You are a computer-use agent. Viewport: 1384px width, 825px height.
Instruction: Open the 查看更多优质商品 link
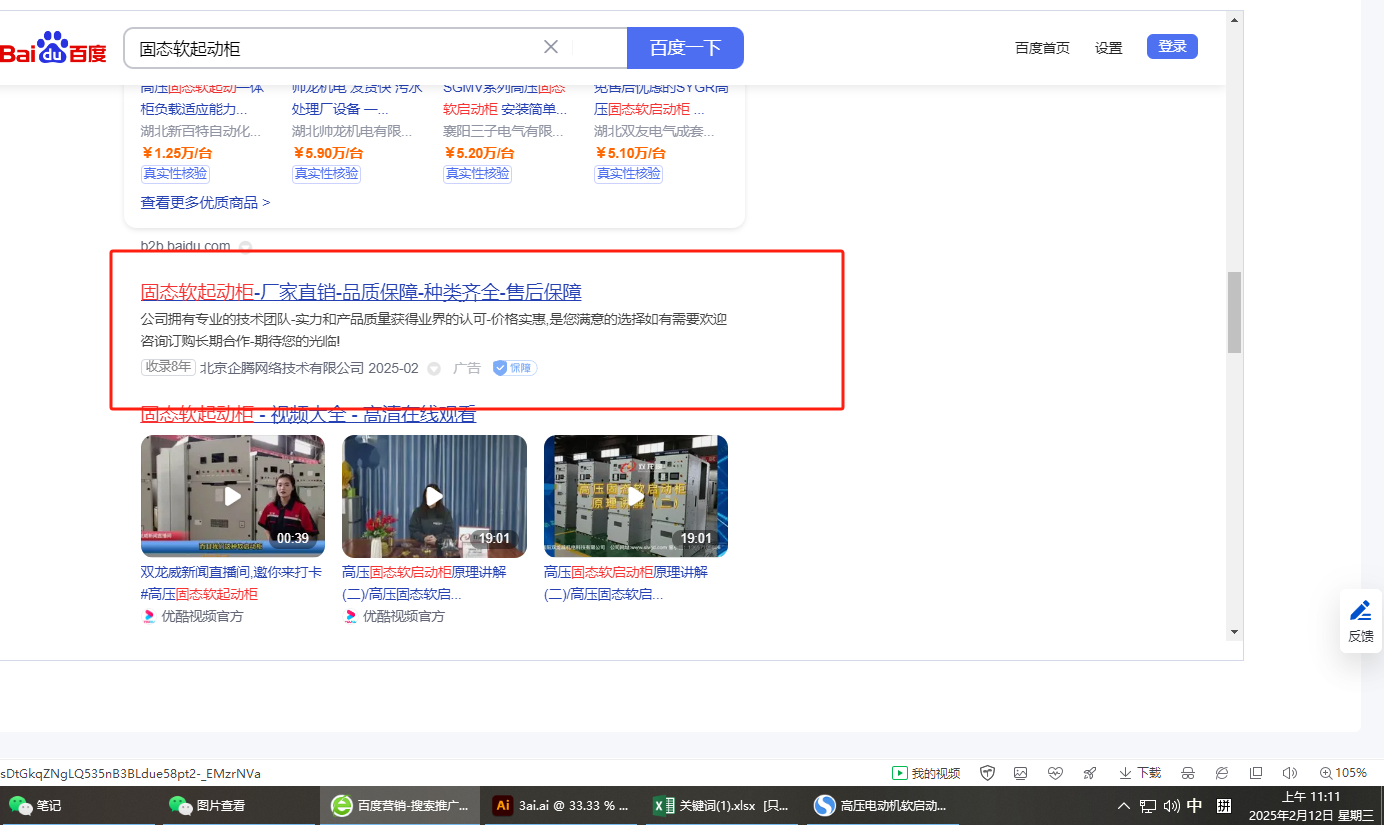[205, 202]
